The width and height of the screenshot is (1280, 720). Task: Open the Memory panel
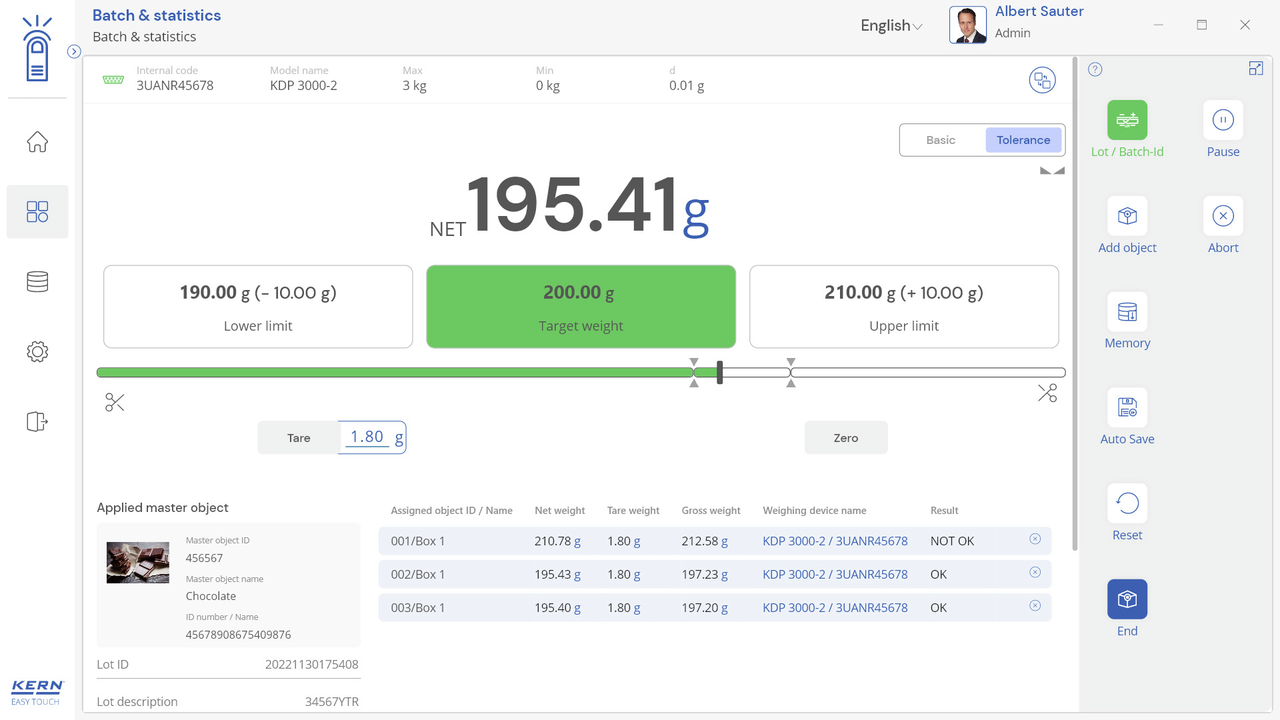[1127, 312]
